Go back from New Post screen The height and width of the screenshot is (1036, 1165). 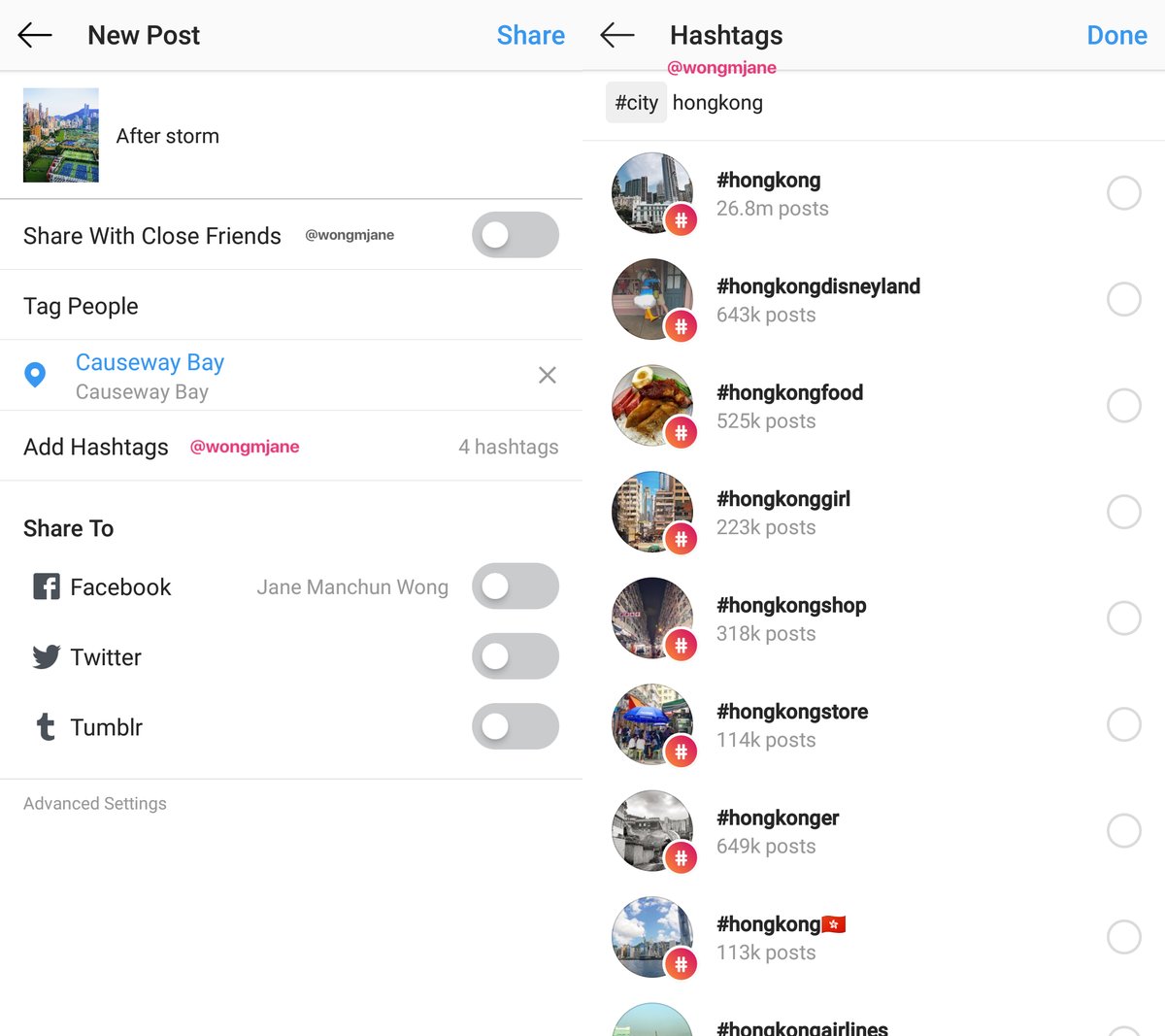click(35, 36)
